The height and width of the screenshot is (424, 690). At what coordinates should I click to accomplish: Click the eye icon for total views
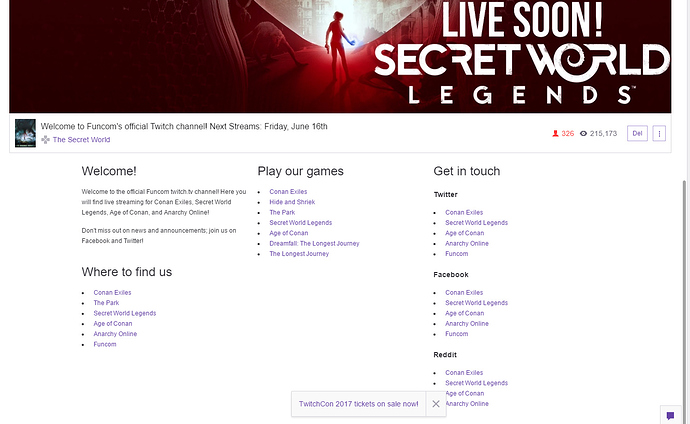point(584,133)
